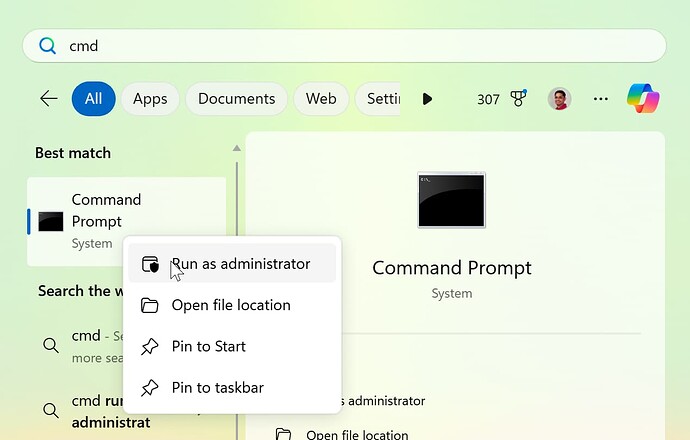Click the user profile avatar
690x440 pixels.
[559, 99]
